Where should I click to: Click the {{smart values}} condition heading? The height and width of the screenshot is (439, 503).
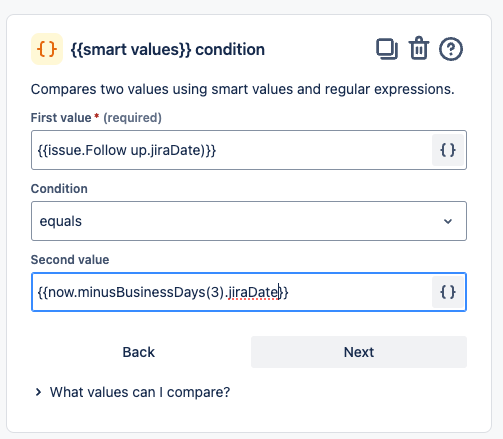tap(168, 50)
